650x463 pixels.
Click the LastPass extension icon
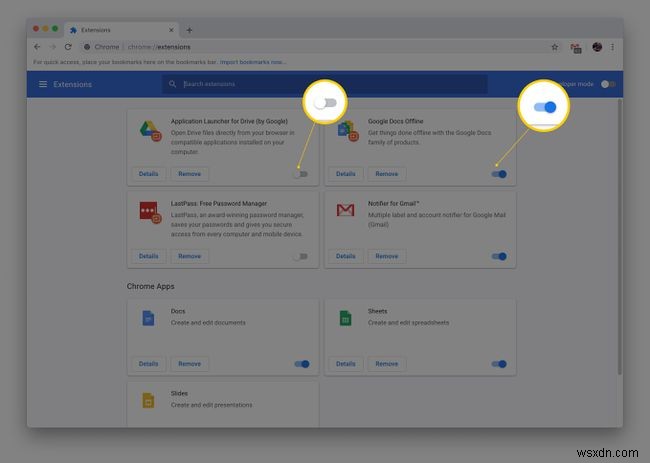[150, 213]
